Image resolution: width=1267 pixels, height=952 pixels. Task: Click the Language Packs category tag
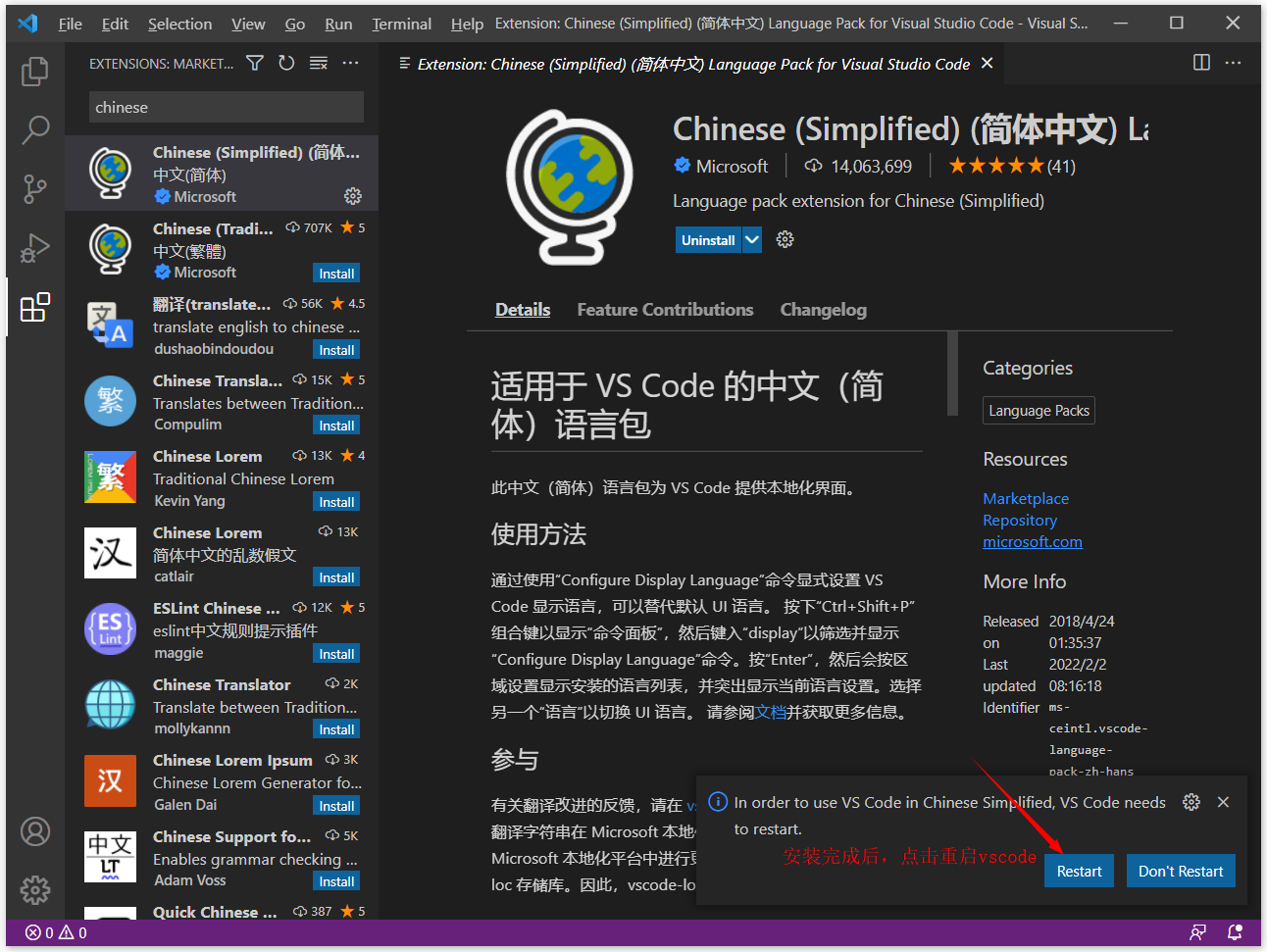(1039, 411)
